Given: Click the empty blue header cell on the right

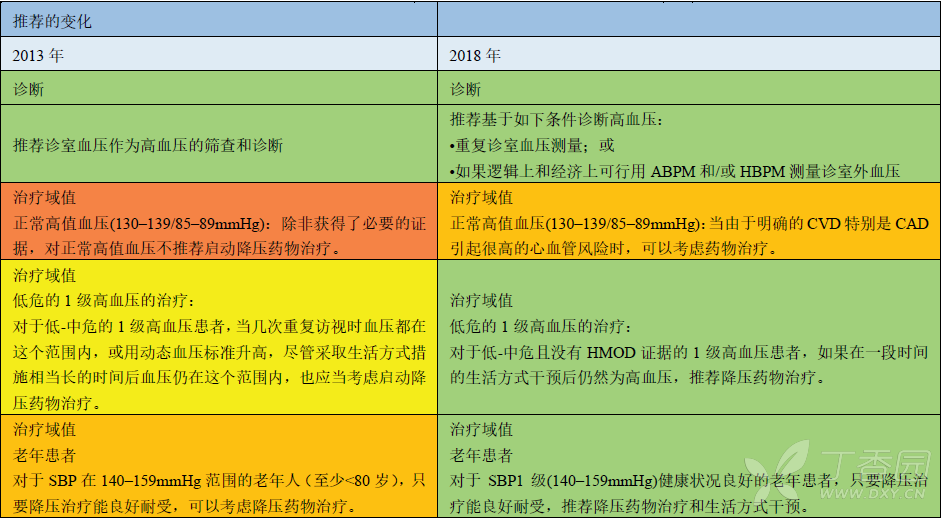Looking at the screenshot, I should pyautogui.click(x=688, y=20).
